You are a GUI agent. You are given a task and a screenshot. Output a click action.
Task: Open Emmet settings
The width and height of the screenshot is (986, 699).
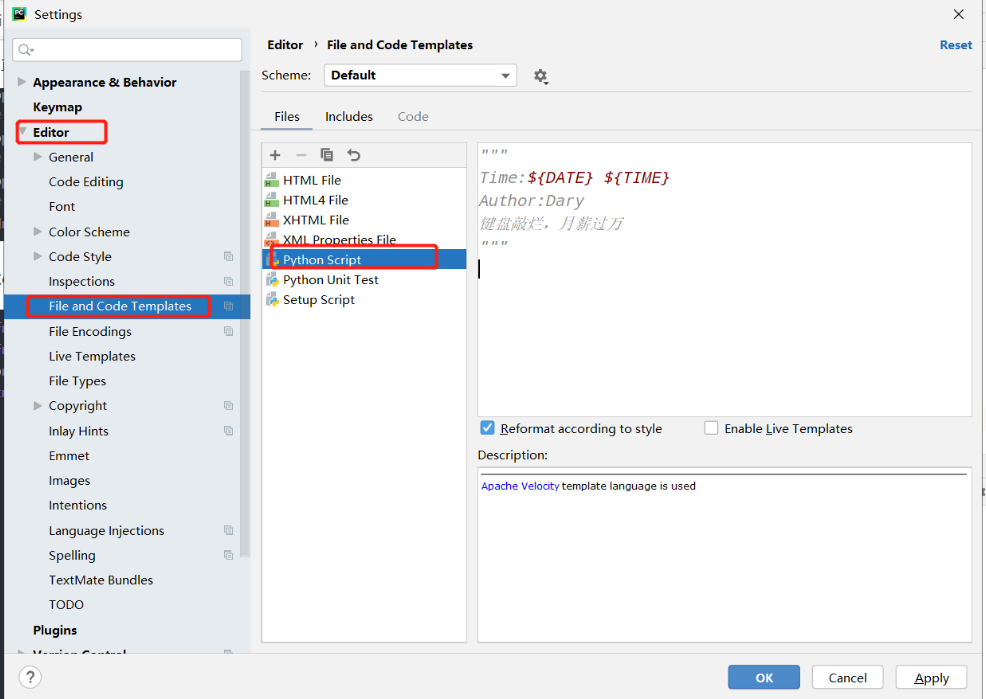[x=69, y=456]
